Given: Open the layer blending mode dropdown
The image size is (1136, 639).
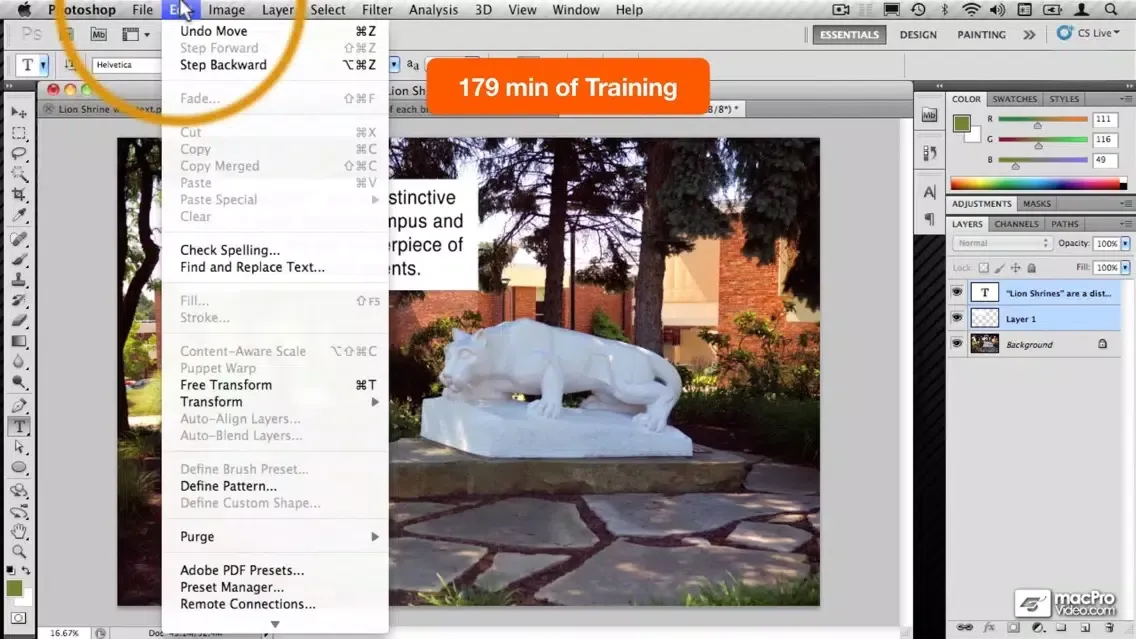Looking at the screenshot, I should pos(1002,243).
